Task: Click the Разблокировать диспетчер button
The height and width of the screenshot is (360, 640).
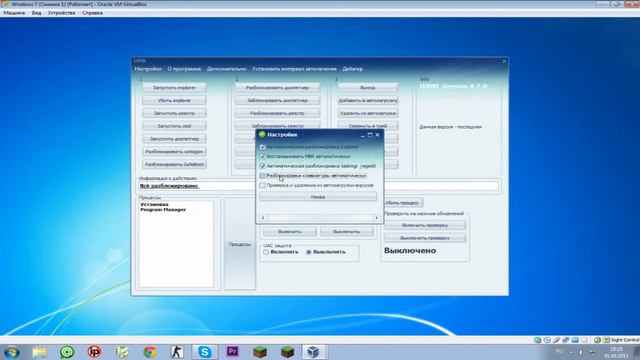Action: click(x=277, y=87)
